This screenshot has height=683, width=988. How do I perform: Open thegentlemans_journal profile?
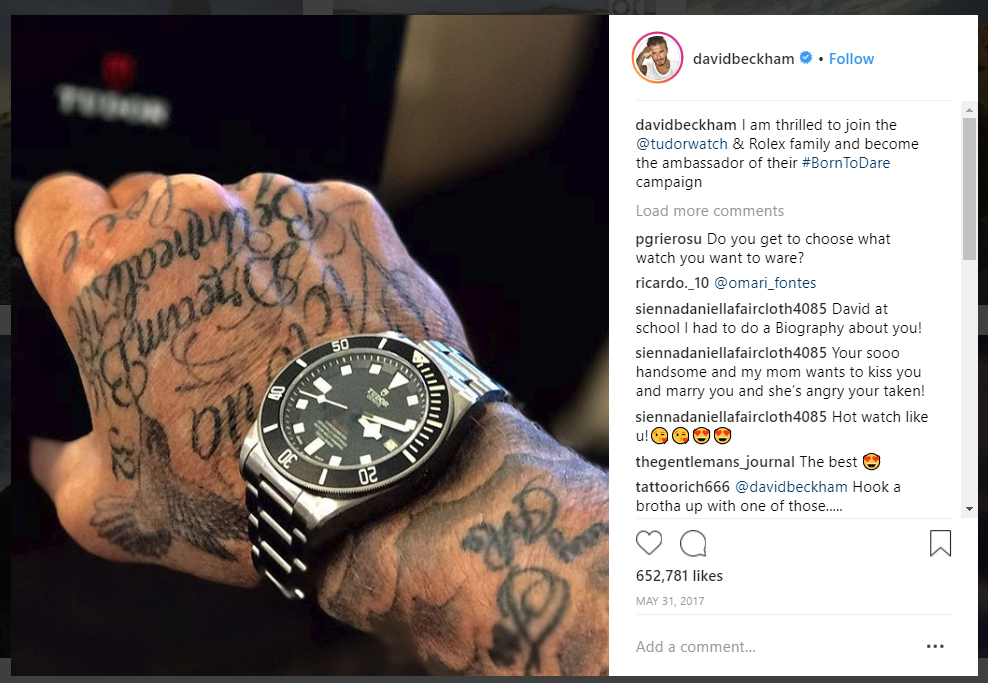[x=715, y=462]
